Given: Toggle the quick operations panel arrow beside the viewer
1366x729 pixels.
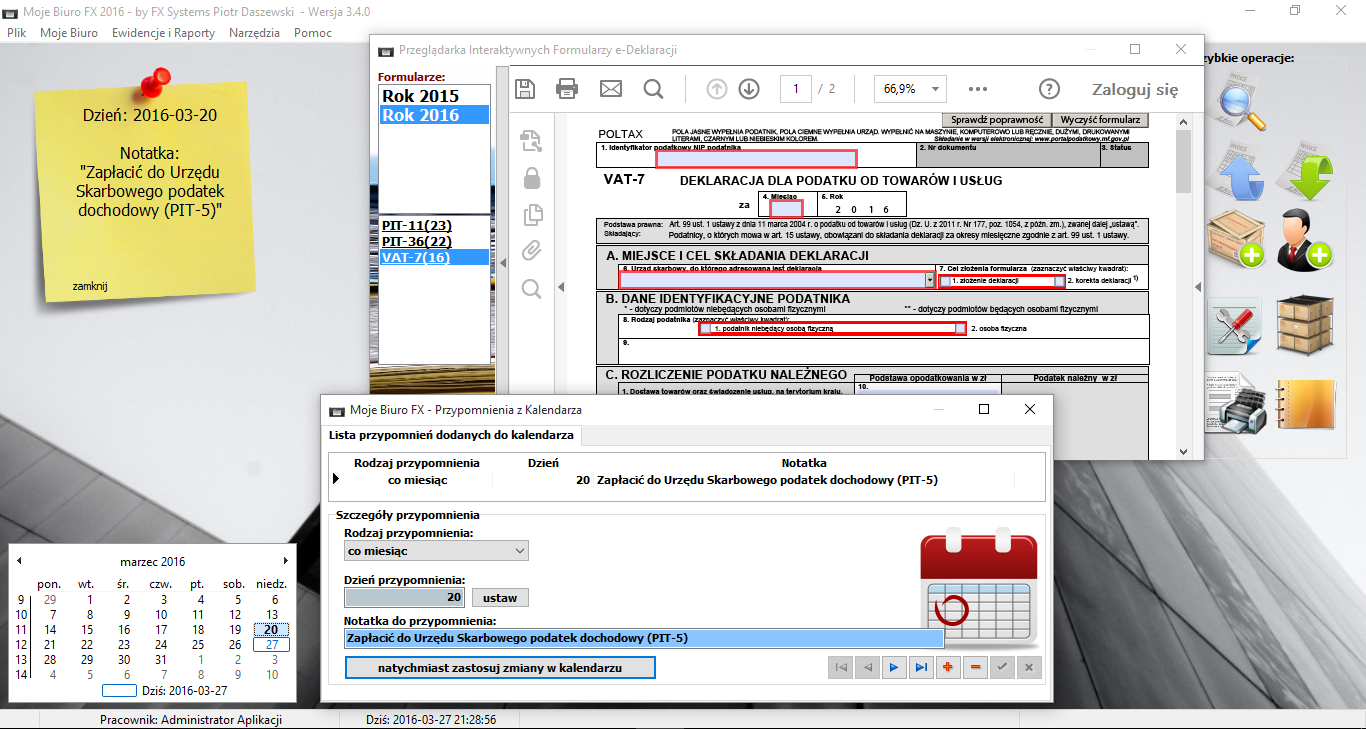Looking at the screenshot, I should click(1198, 287).
